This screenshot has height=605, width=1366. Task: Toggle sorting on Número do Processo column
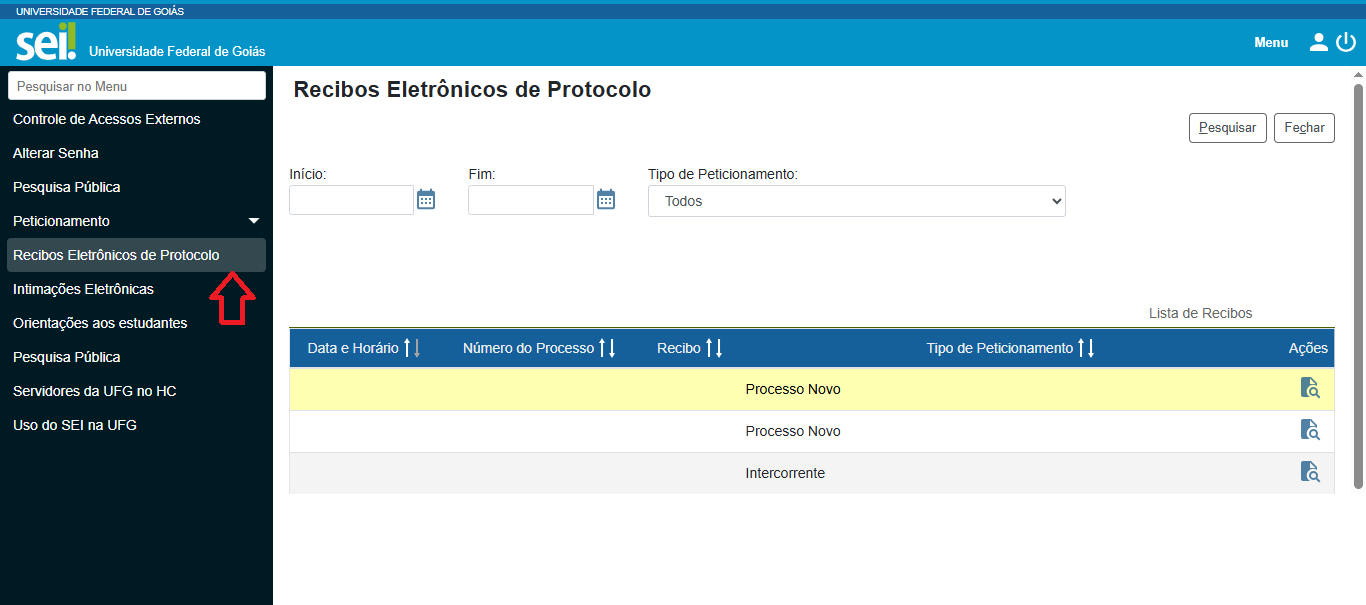point(609,347)
